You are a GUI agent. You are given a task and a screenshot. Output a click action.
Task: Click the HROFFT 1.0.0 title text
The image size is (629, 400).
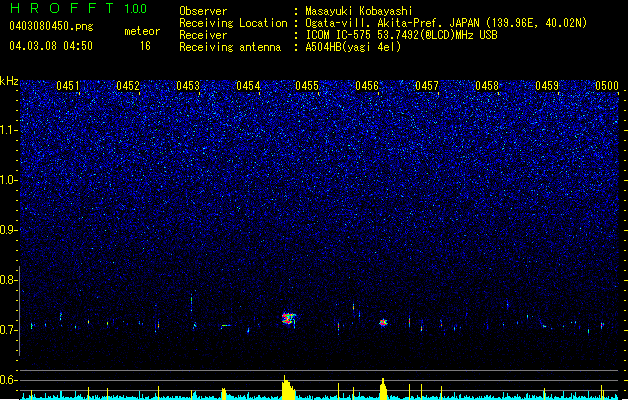click(79, 8)
